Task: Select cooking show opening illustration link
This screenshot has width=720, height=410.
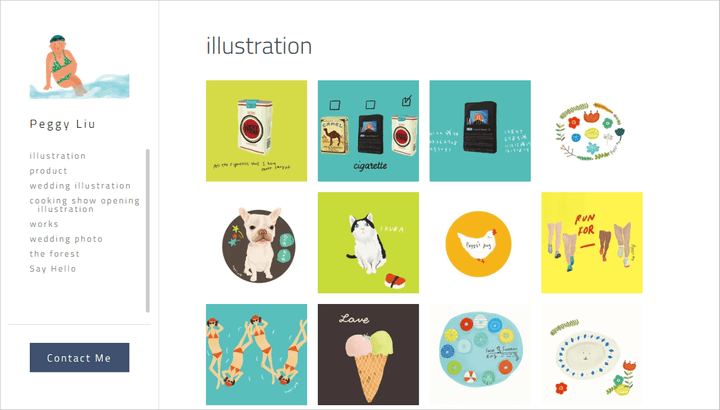Action: [84, 205]
